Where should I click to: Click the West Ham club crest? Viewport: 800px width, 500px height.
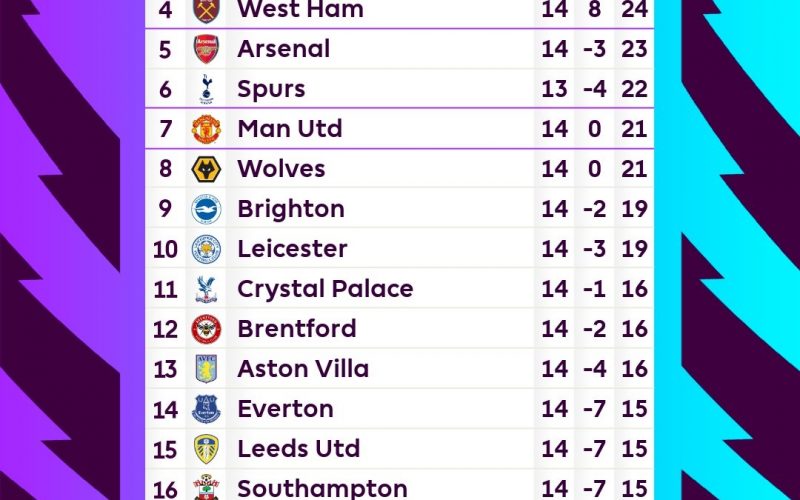[206, 11]
